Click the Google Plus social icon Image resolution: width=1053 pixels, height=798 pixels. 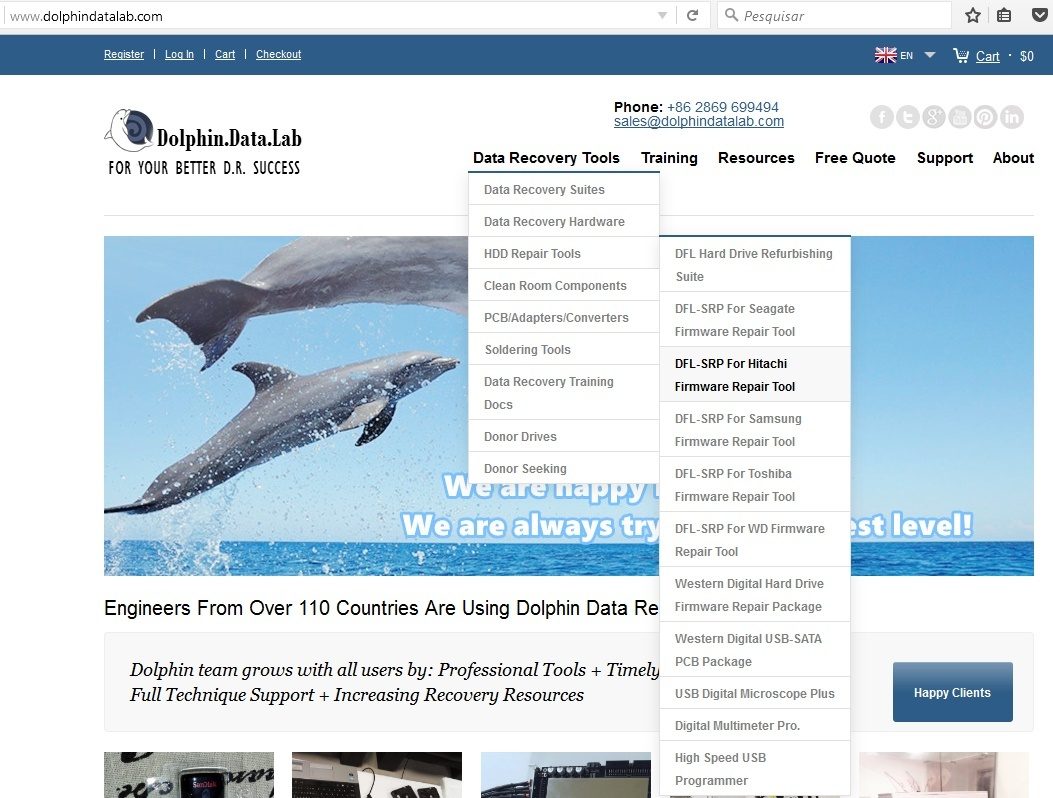click(933, 117)
